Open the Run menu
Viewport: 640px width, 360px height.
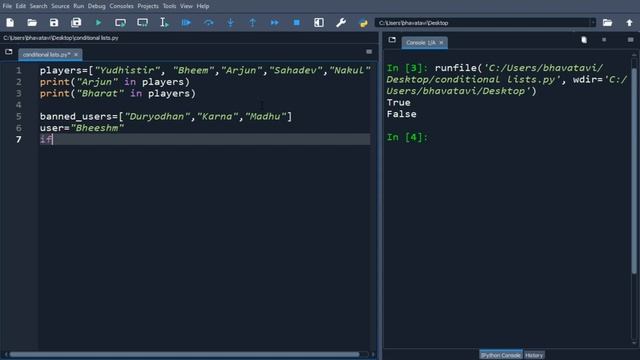coord(78,6)
